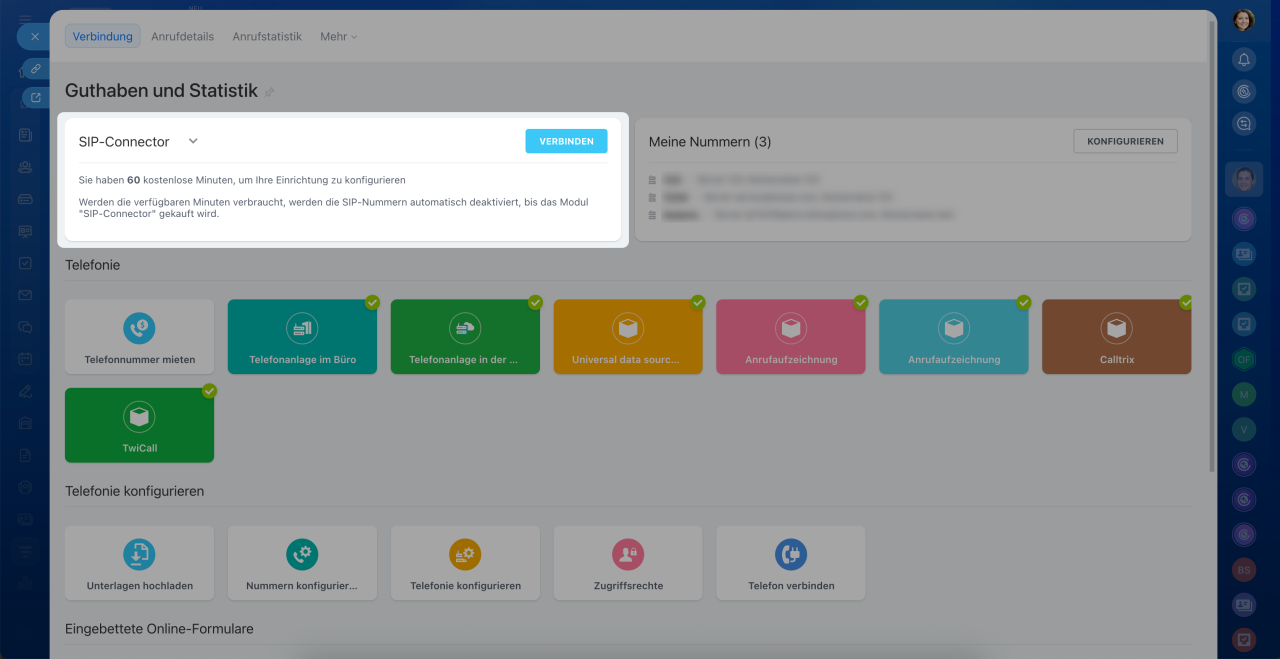1280x659 pixels.
Task: Click the Telefonnummer mieten icon
Action: click(x=139, y=326)
